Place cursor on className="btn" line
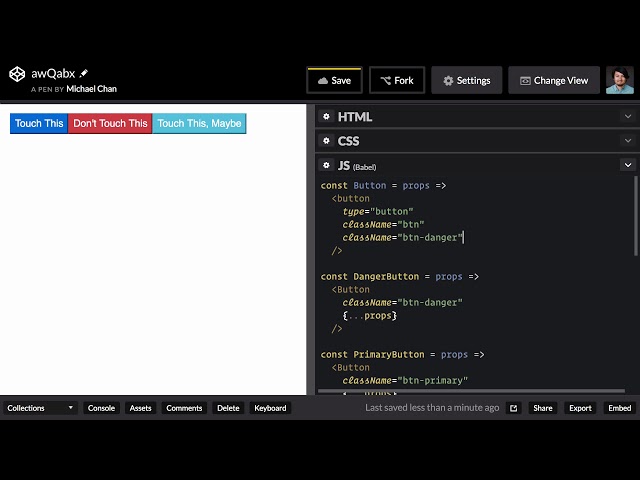 click(x=383, y=224)
